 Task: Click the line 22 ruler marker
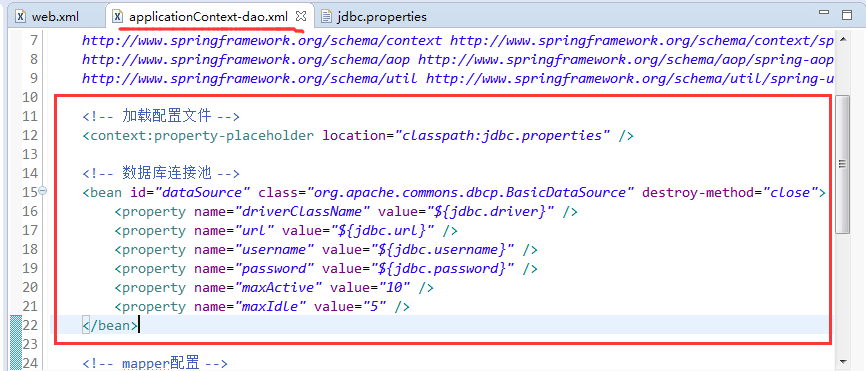16,326
